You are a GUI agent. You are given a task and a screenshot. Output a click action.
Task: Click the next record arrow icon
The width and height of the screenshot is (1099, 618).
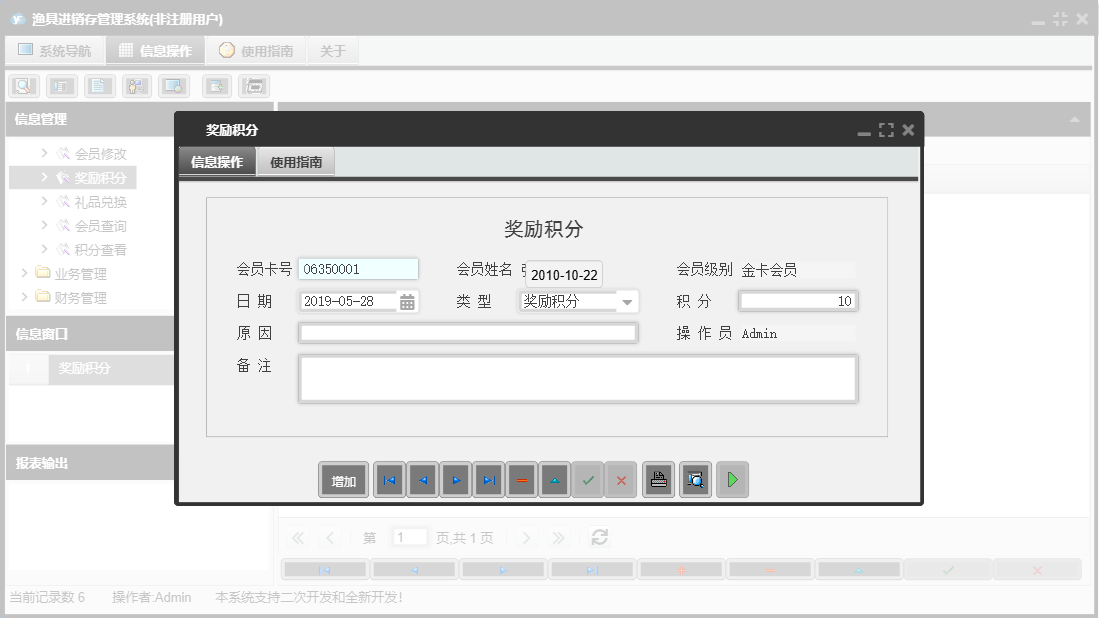point(455,479)
